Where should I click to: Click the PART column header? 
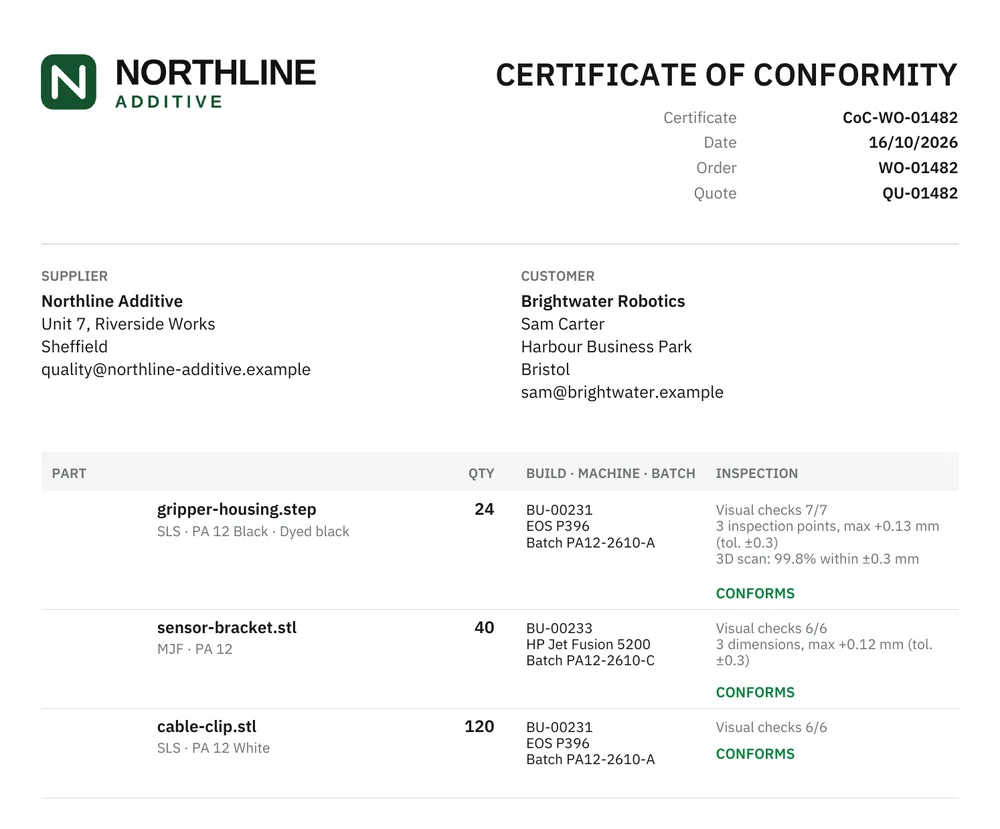[x=69, y=473]
